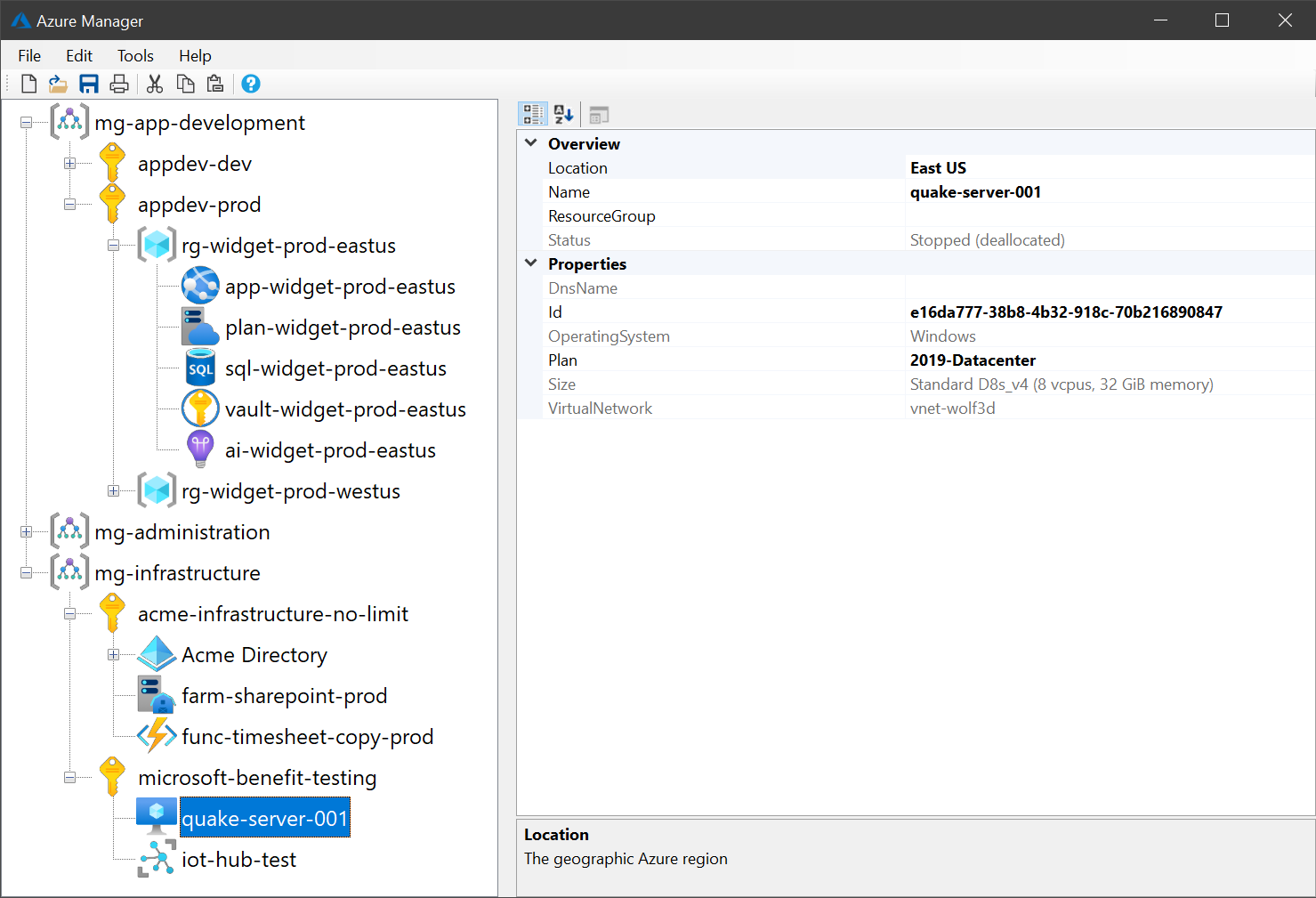Image resolution: width=1316 pixels, height=898 pixels.
Task: Click the app-widget-prod-eastus app service icon
Action: [x=200, y=286]
